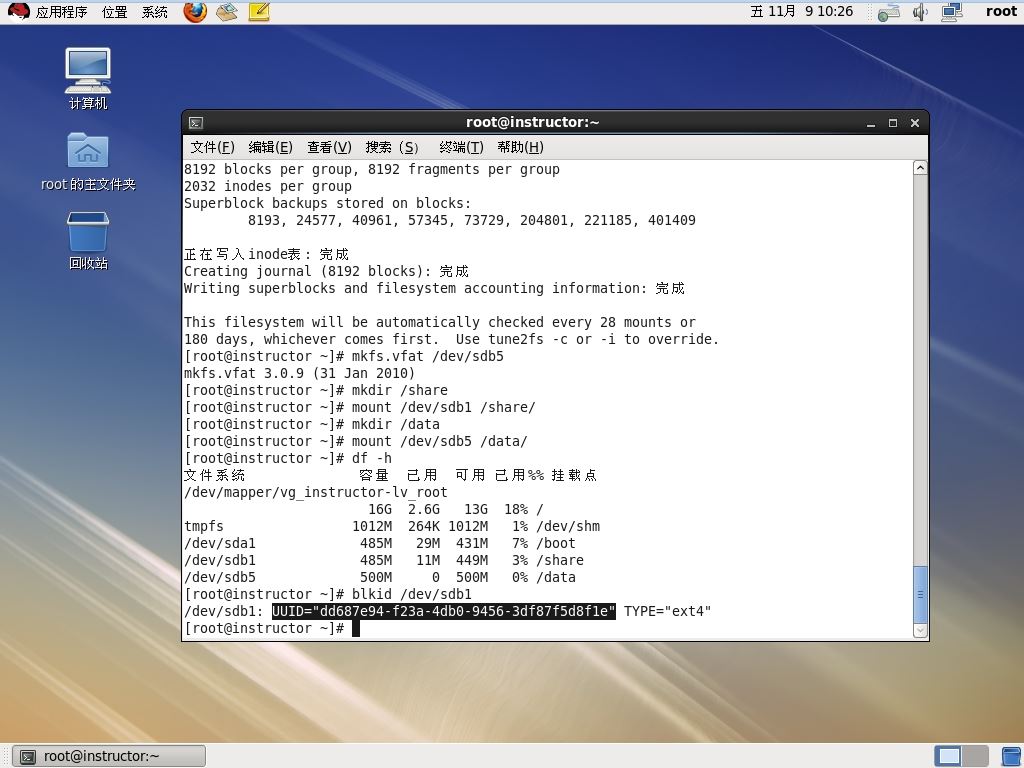Click the terminal scrollbar up arrow
The width and height of the screenshot is (1024, 768).
920,168
